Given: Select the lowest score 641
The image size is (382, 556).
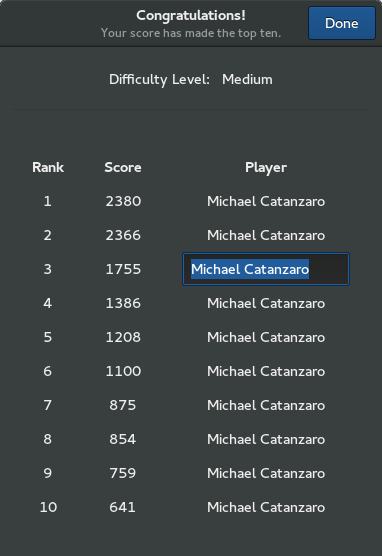Looking at the screenshot, I should pos(123,507).
